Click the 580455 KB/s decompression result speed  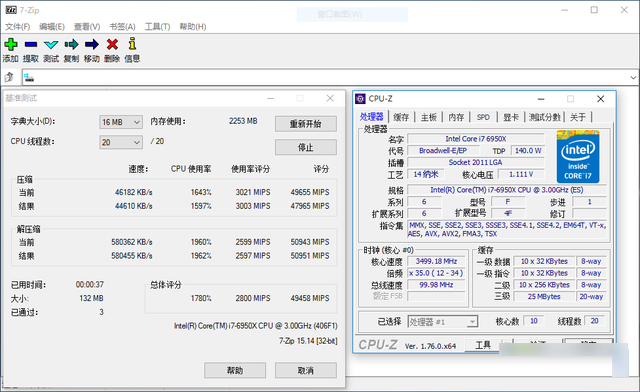tap(132, 256)
